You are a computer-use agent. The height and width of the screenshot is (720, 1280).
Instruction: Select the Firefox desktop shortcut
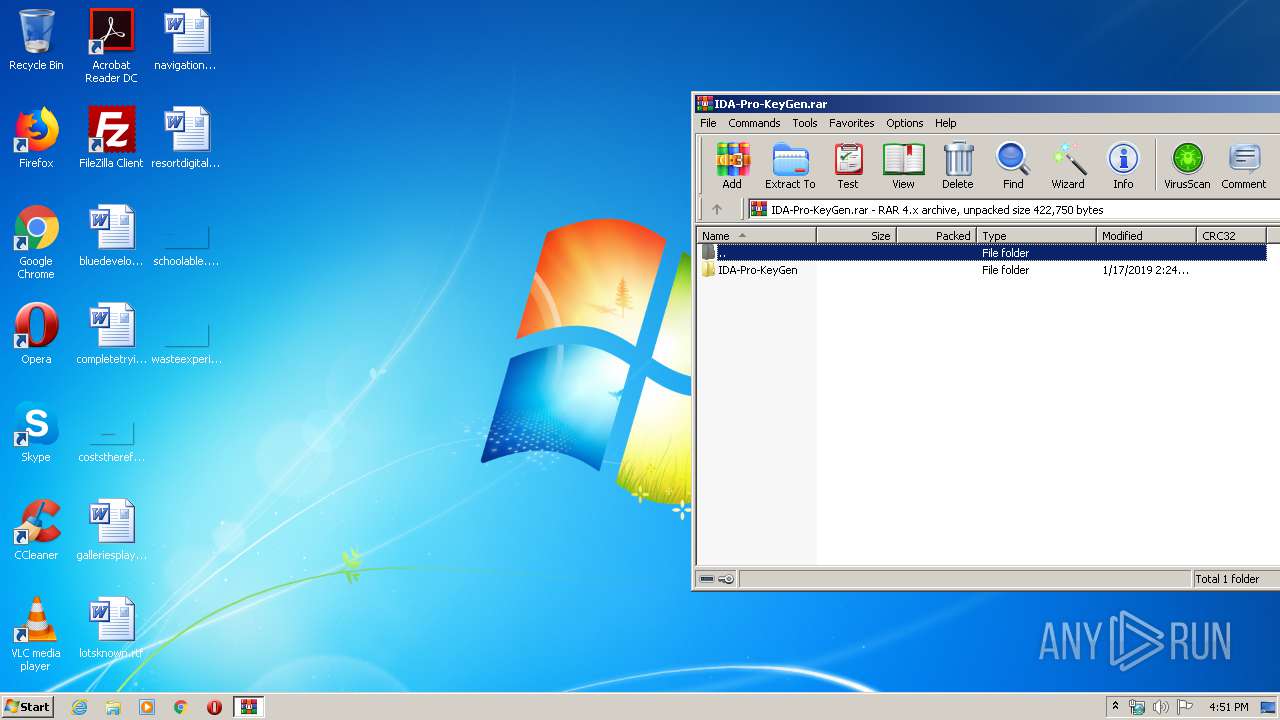click(36, 138)
